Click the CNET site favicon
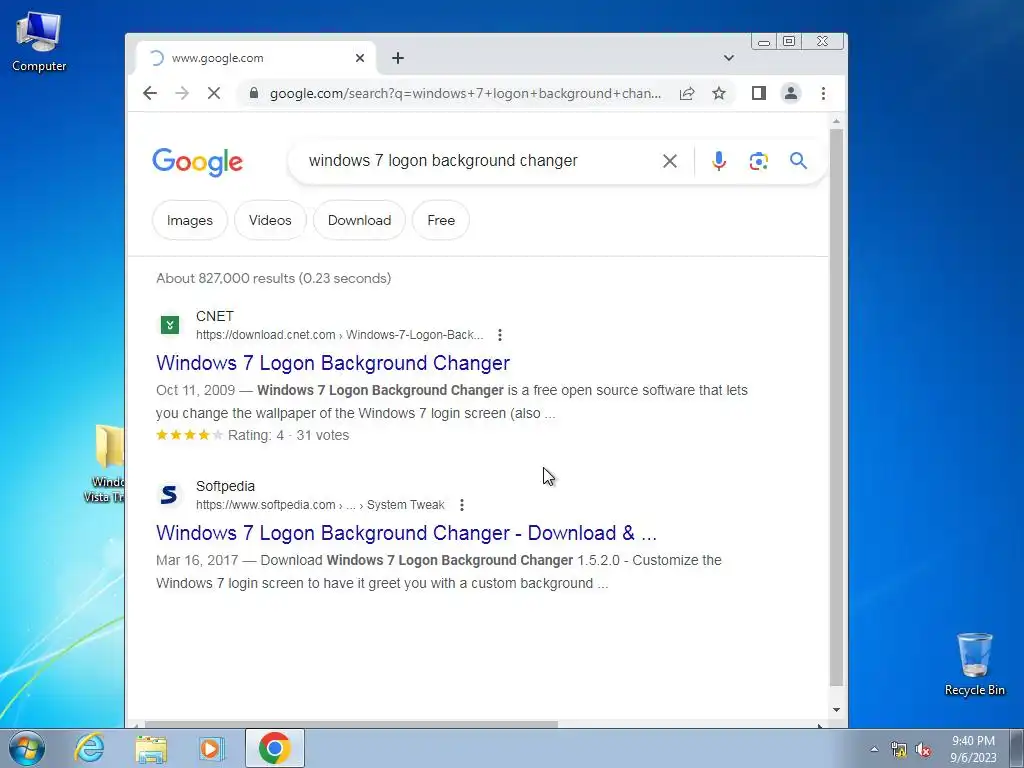The height and width of the screenshot is (768, 1024). coord(170,325)
